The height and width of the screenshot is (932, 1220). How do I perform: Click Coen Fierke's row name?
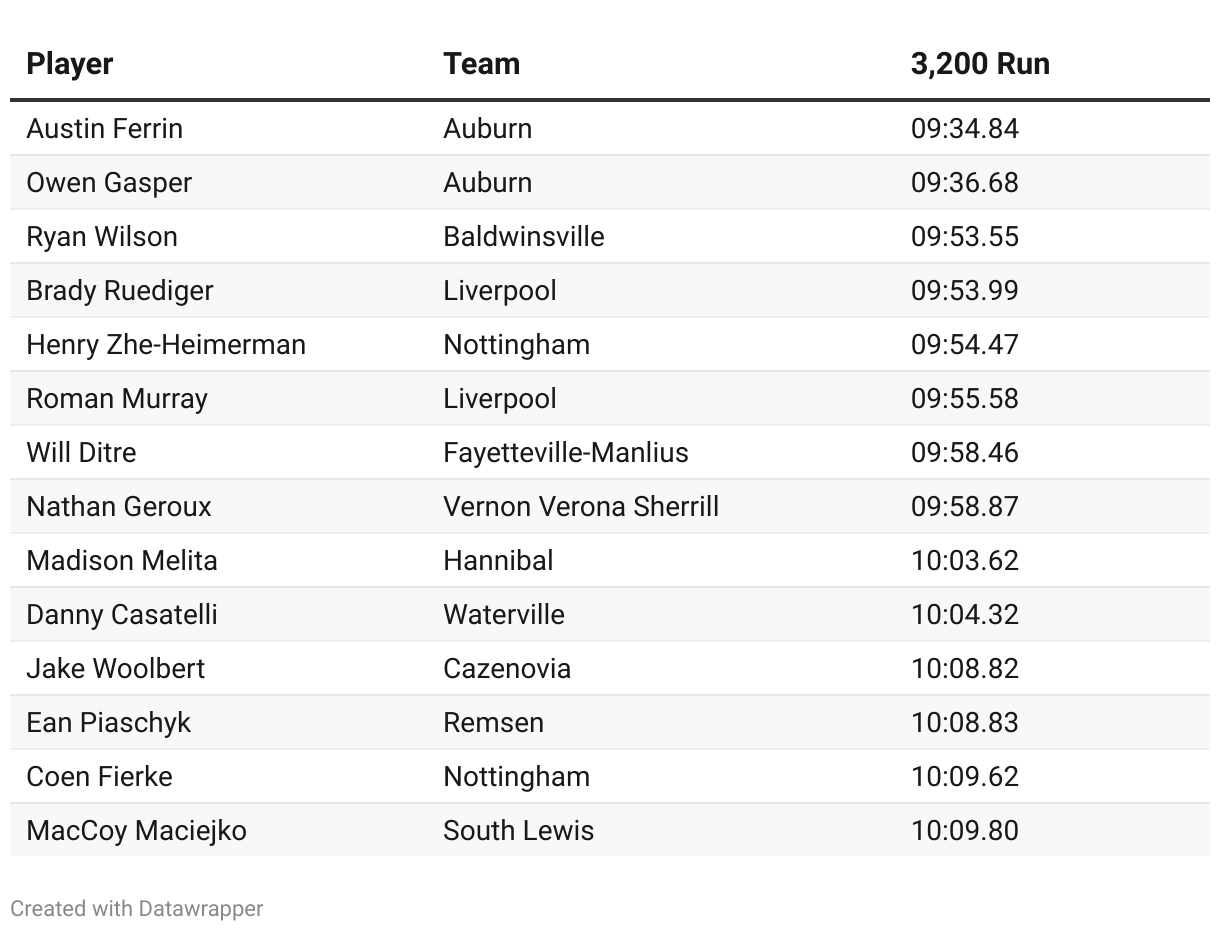(x=99, y=777)
